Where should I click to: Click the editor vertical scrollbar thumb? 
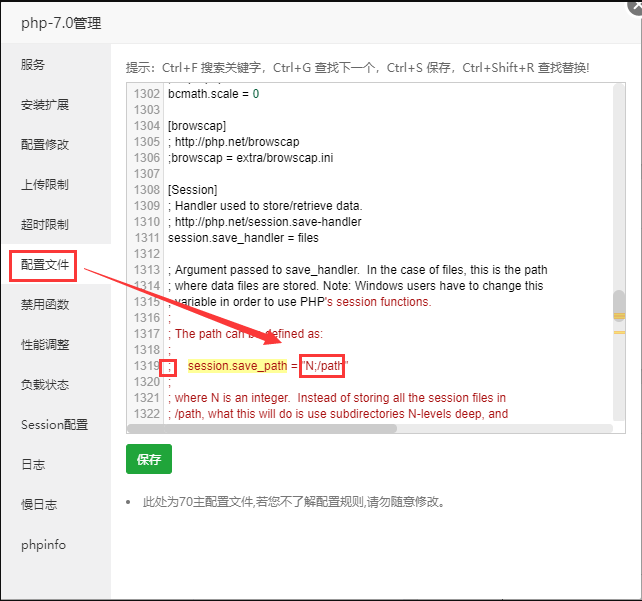[x=619, y=305]
